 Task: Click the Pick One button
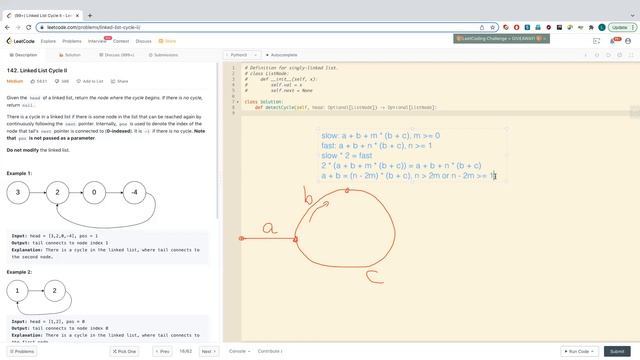[124, 351]
